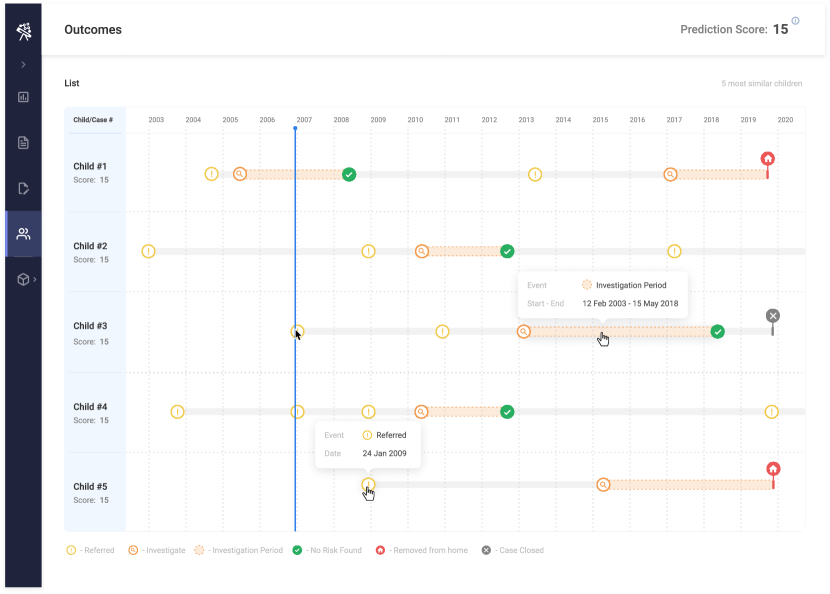This screenshot has height=594, width=830.
Task: Expand the cube submenu chevron
Action: pyautogui.click(x=35, y=279)
